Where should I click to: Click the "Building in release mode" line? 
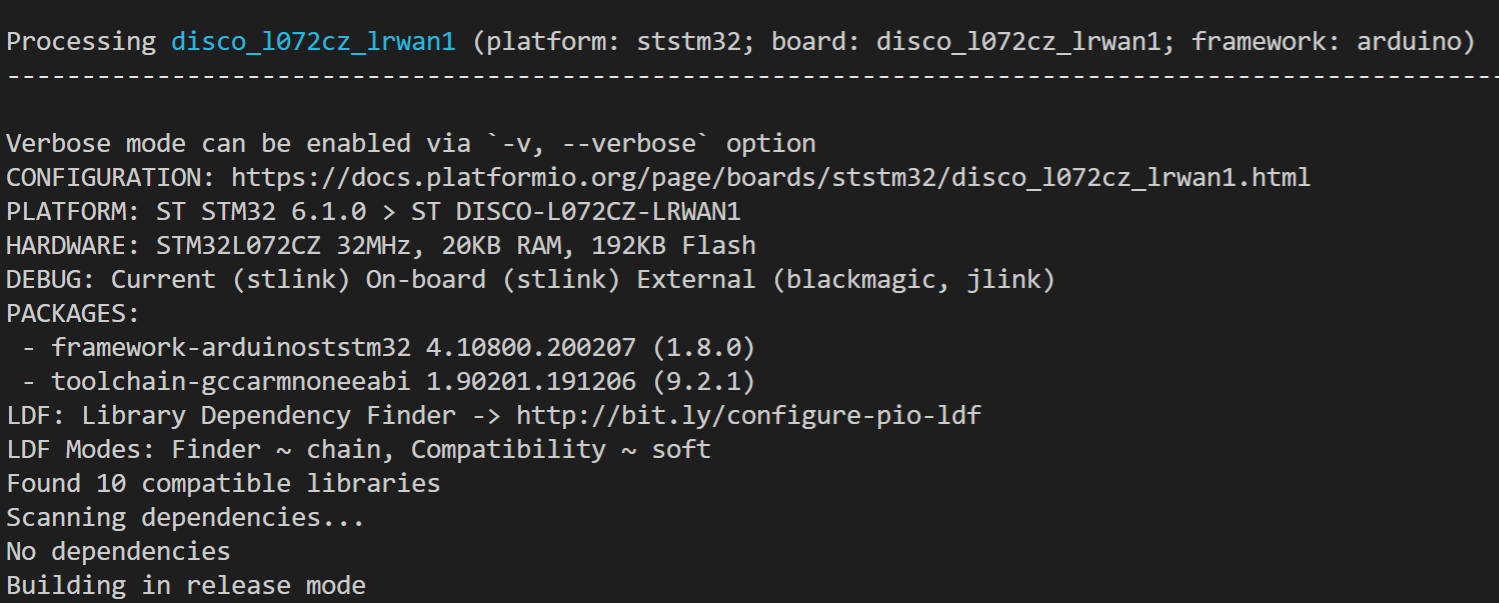point(186,586)
